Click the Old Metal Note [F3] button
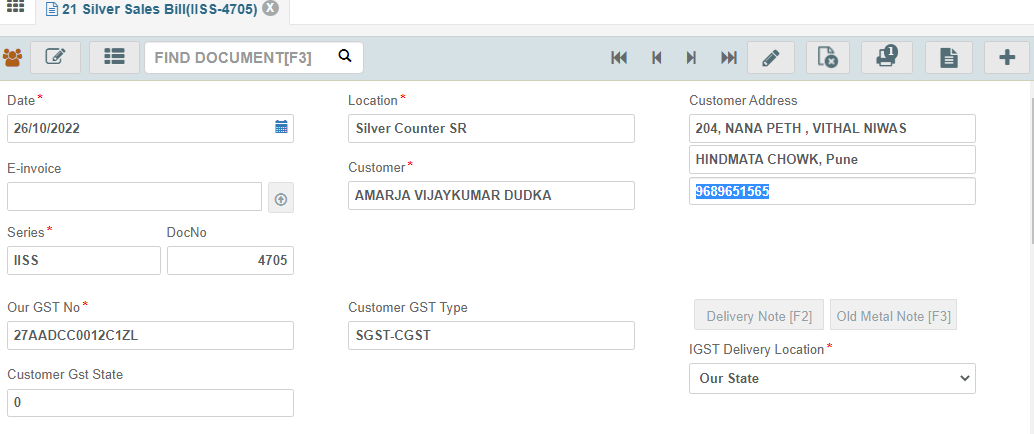 click(894, 315)
